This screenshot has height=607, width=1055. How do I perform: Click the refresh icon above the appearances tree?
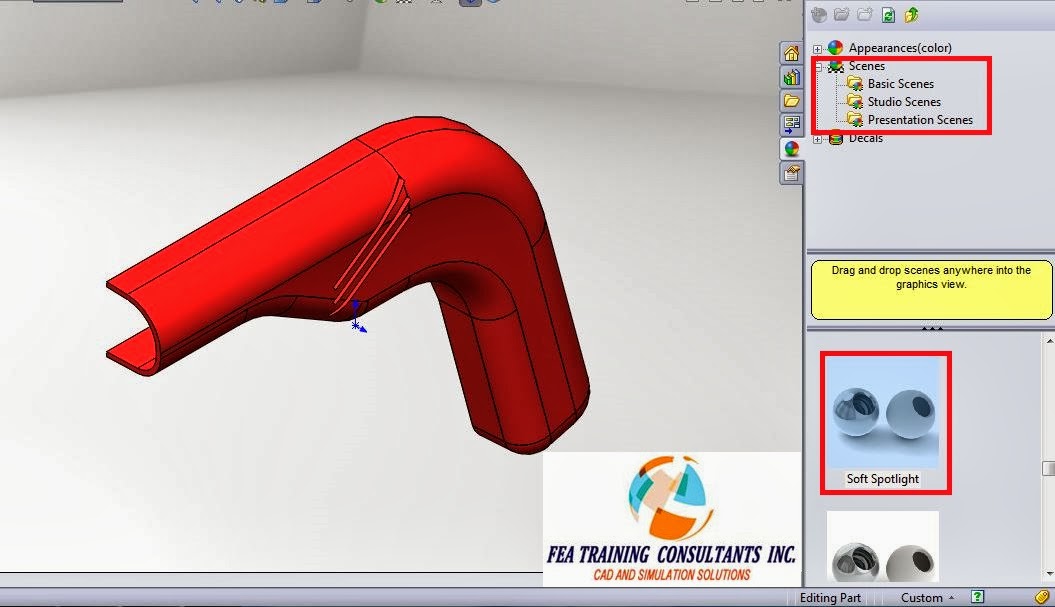889,15
